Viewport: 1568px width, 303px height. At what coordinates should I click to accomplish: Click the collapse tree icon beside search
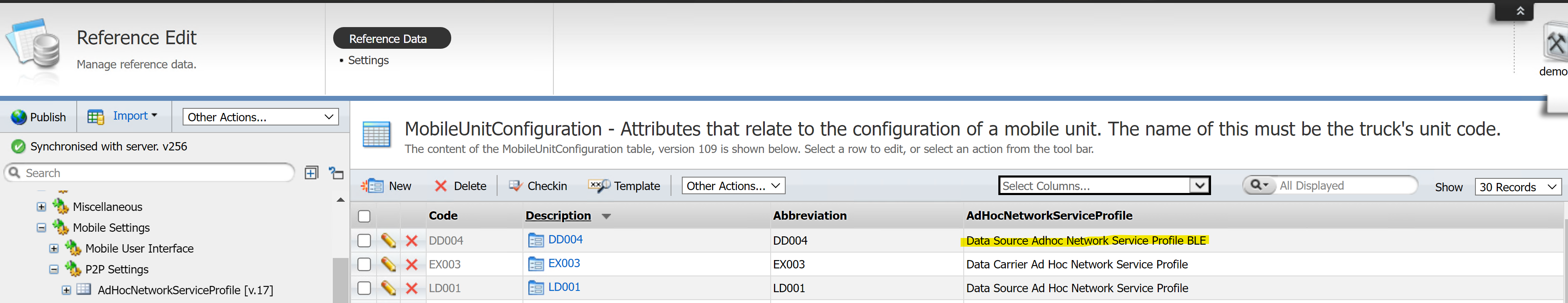(x=336, y=173)
